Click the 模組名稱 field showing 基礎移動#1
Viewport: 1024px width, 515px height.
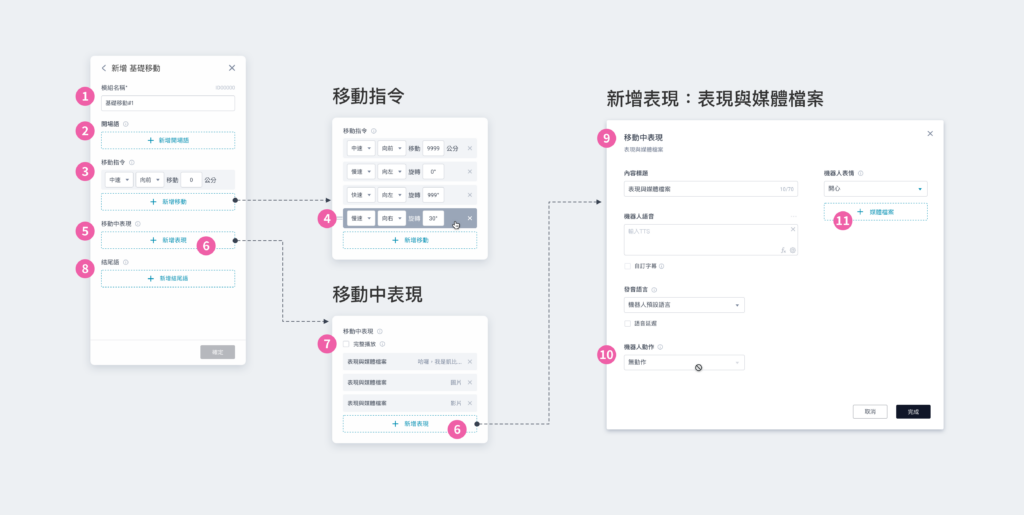coord(168,103)
